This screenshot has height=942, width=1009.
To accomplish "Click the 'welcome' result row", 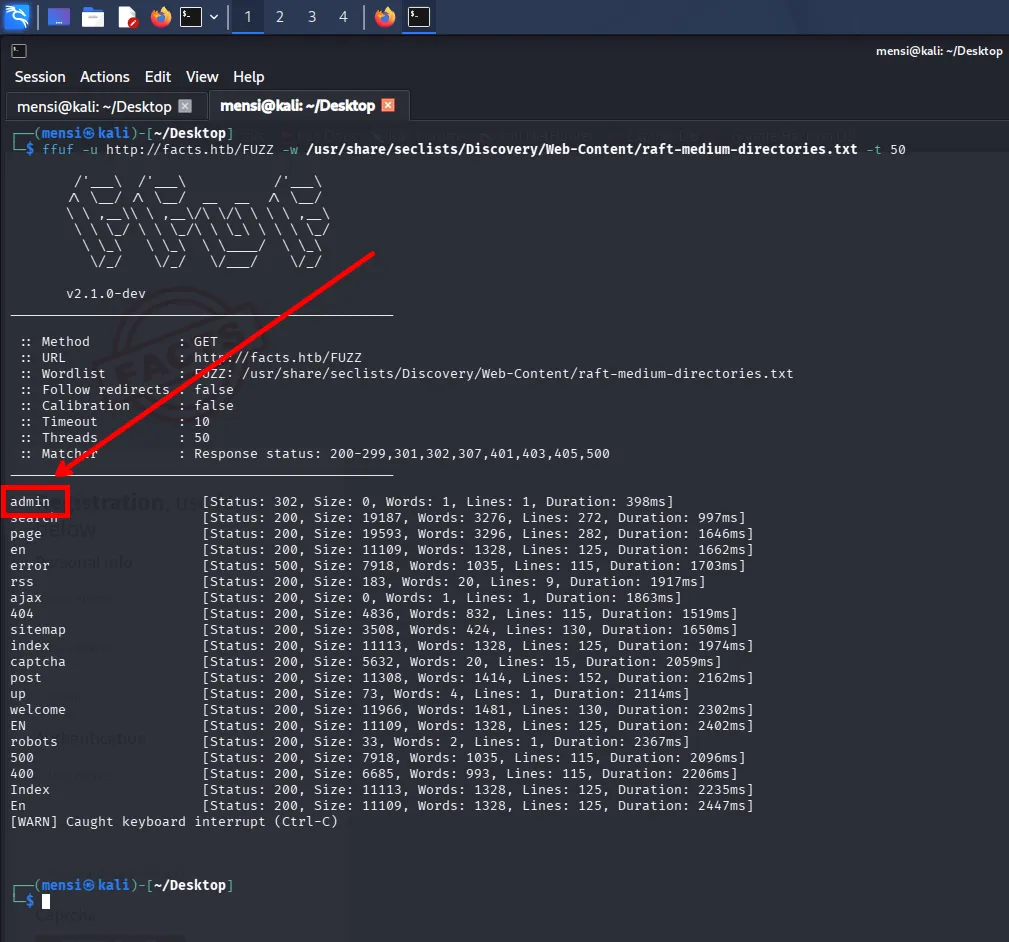I will [x=381, y=710].
